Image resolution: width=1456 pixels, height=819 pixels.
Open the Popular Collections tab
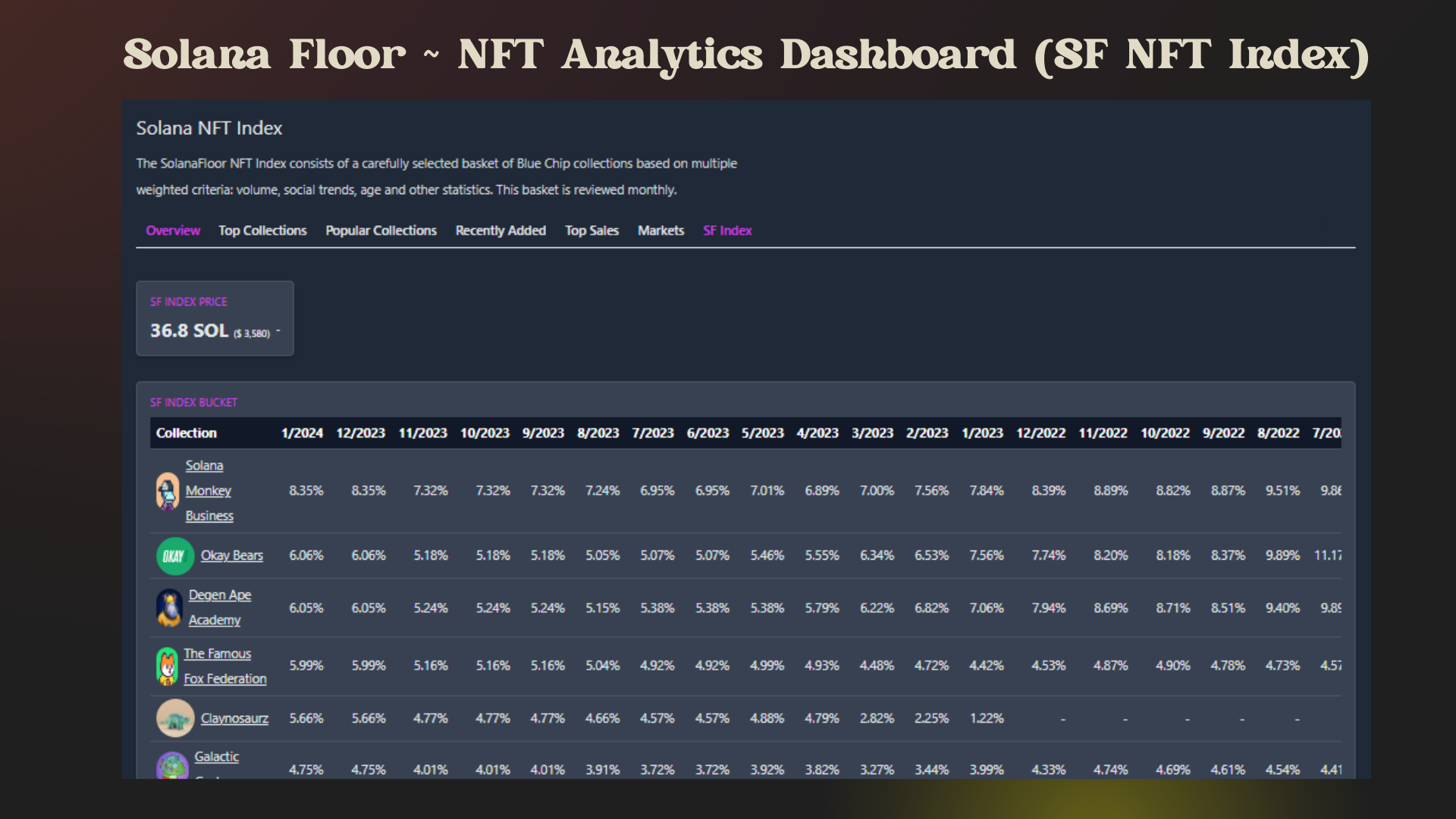pyautogui.click(x=381, y=231)
